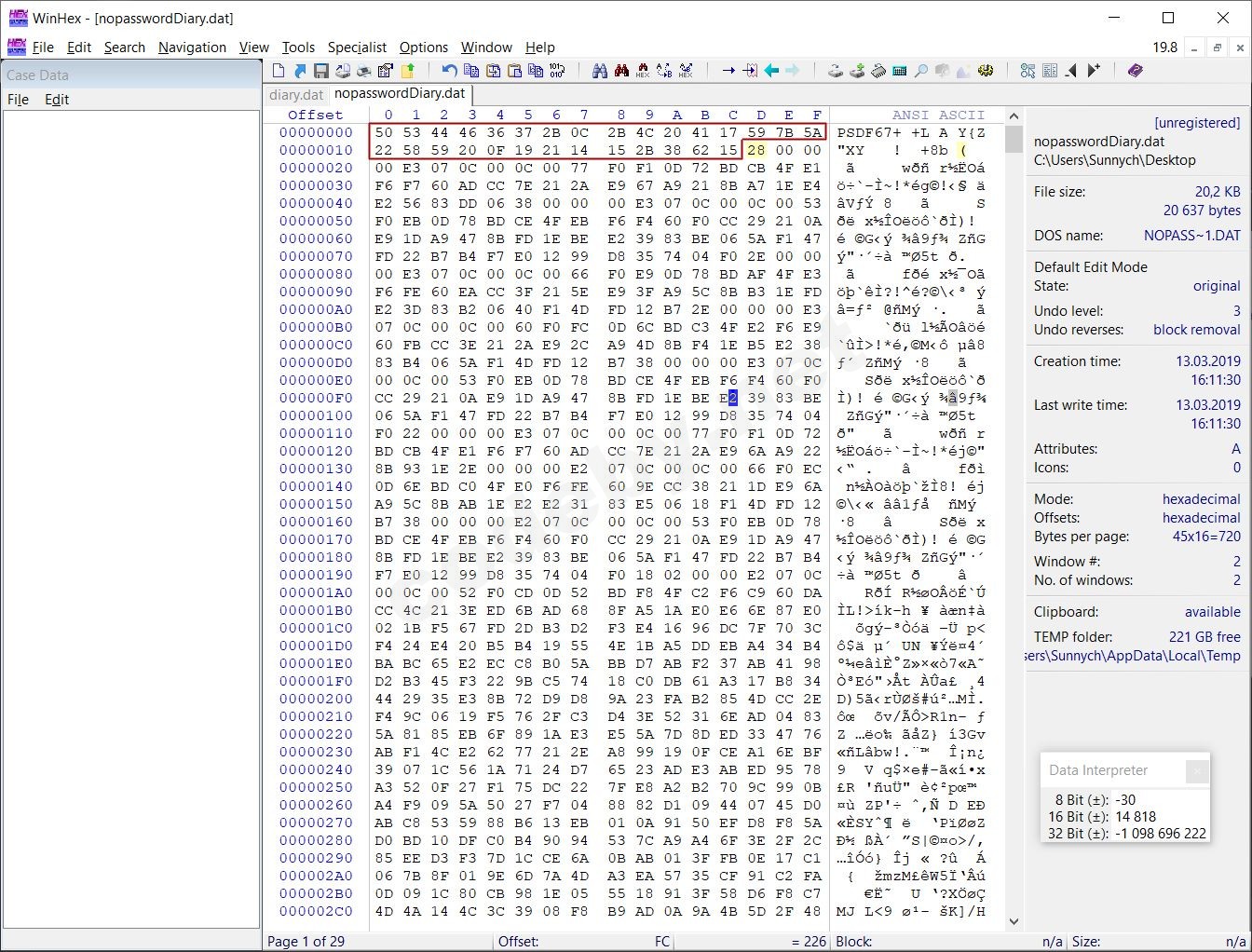Switch to the diary.dat tab
The height and width of the screenshot is (952, 1252).
(296, 94)
